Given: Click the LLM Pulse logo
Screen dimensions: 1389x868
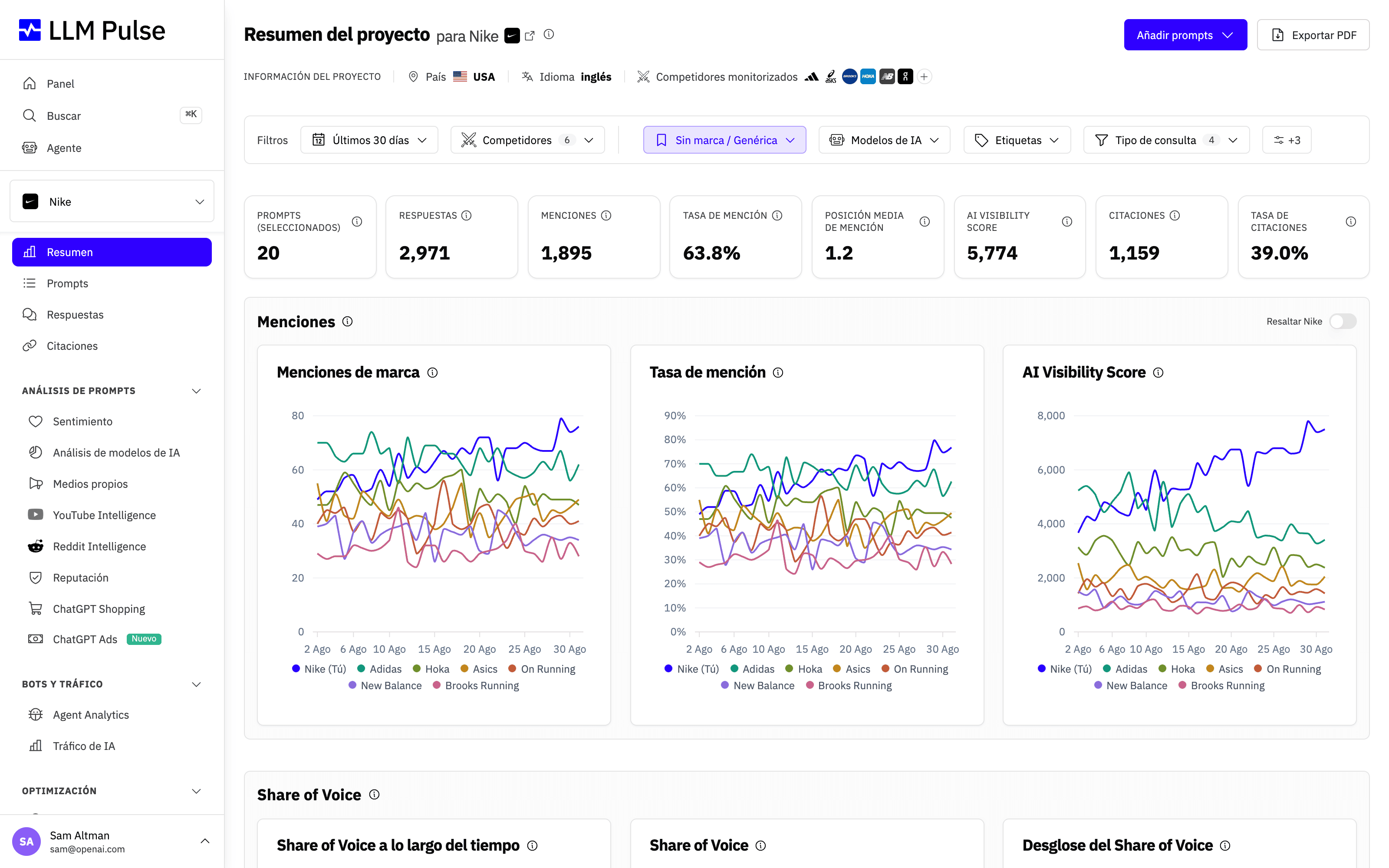Looking at the screenshot, I should pyautogui.click(x=92, y=30).
